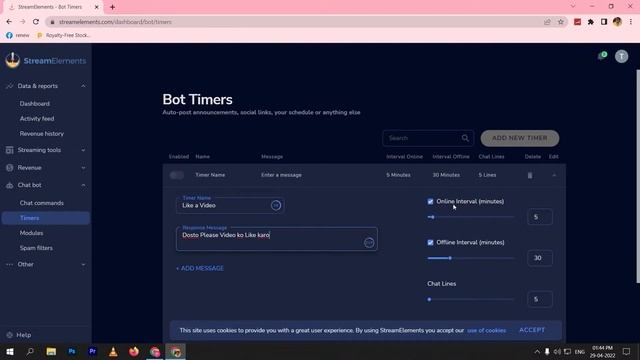640x360 pixels.
Task: Click + ADD MESSAGE link
Action: [200, 268]
